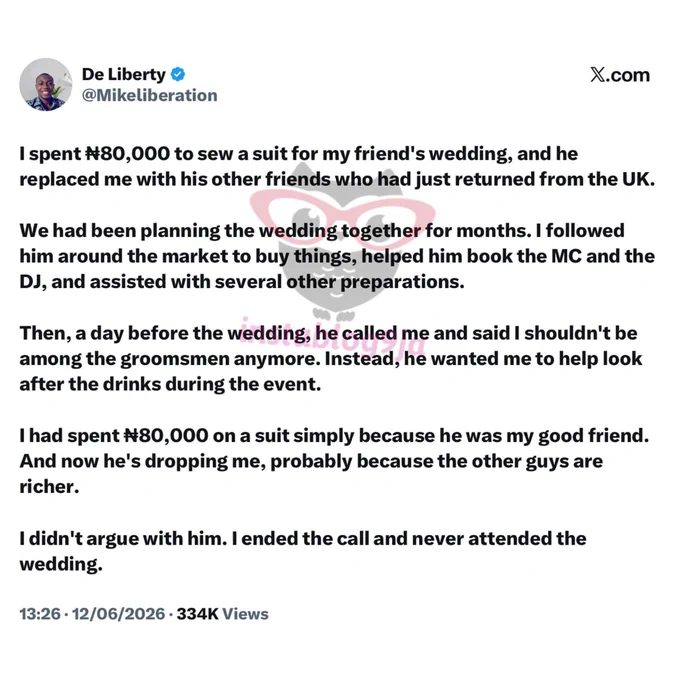Click the 12/06/2026 post date
680x680 pixels.
118,614
